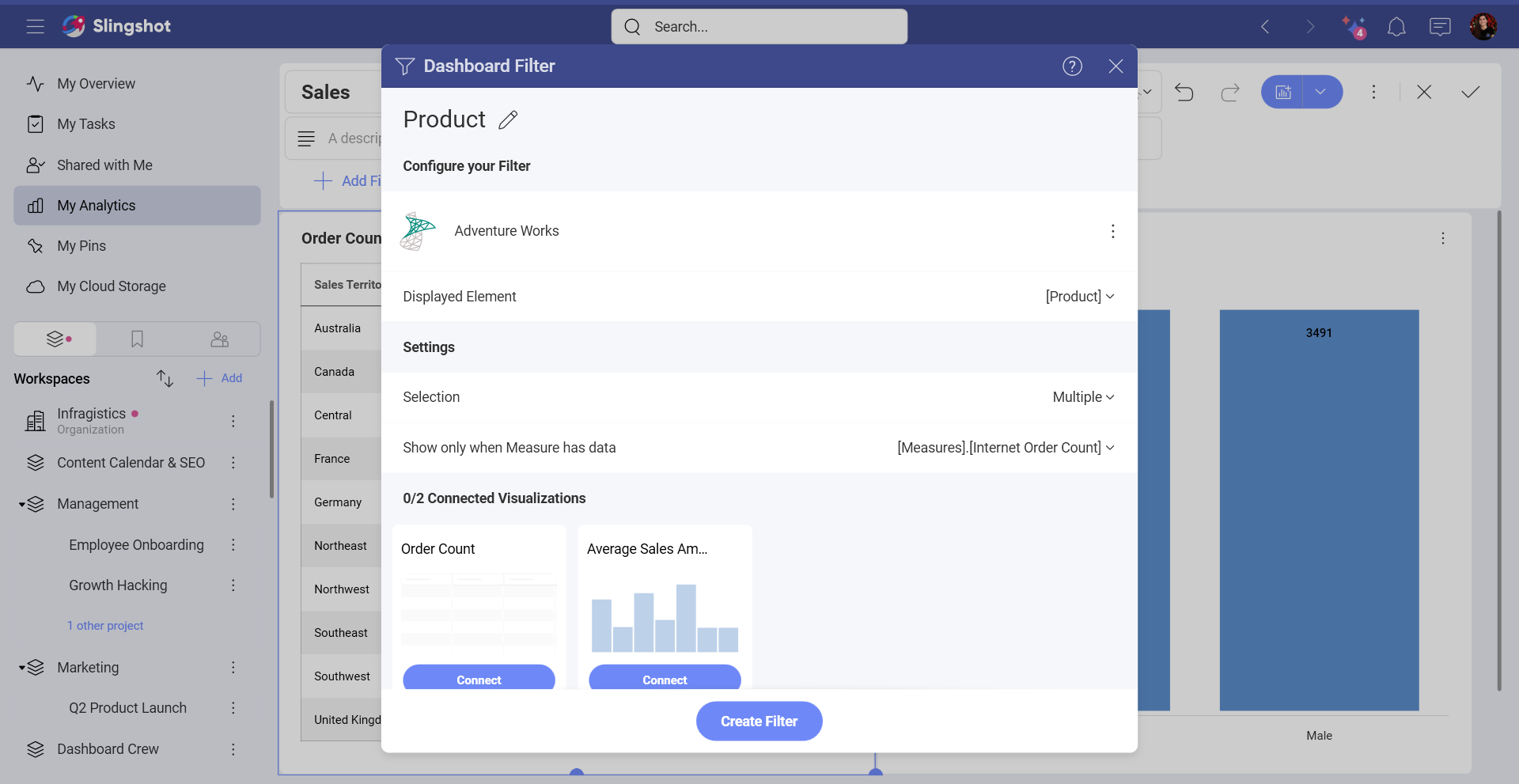Open options menu for Dashboard Crew
This screenshot has width=1519, height=784.
click(233, 749)
